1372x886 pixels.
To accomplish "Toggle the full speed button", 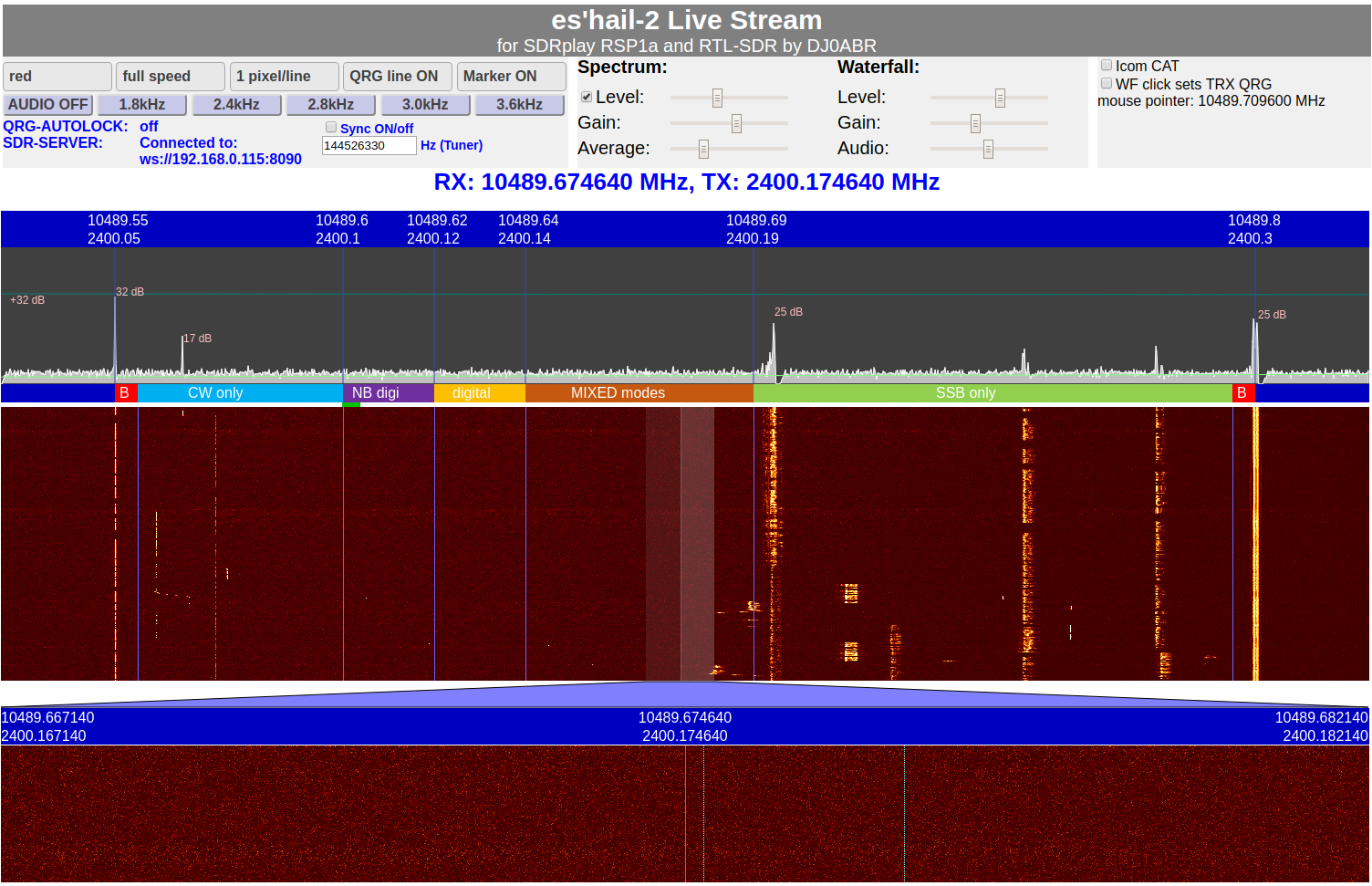I will [170, 77].
